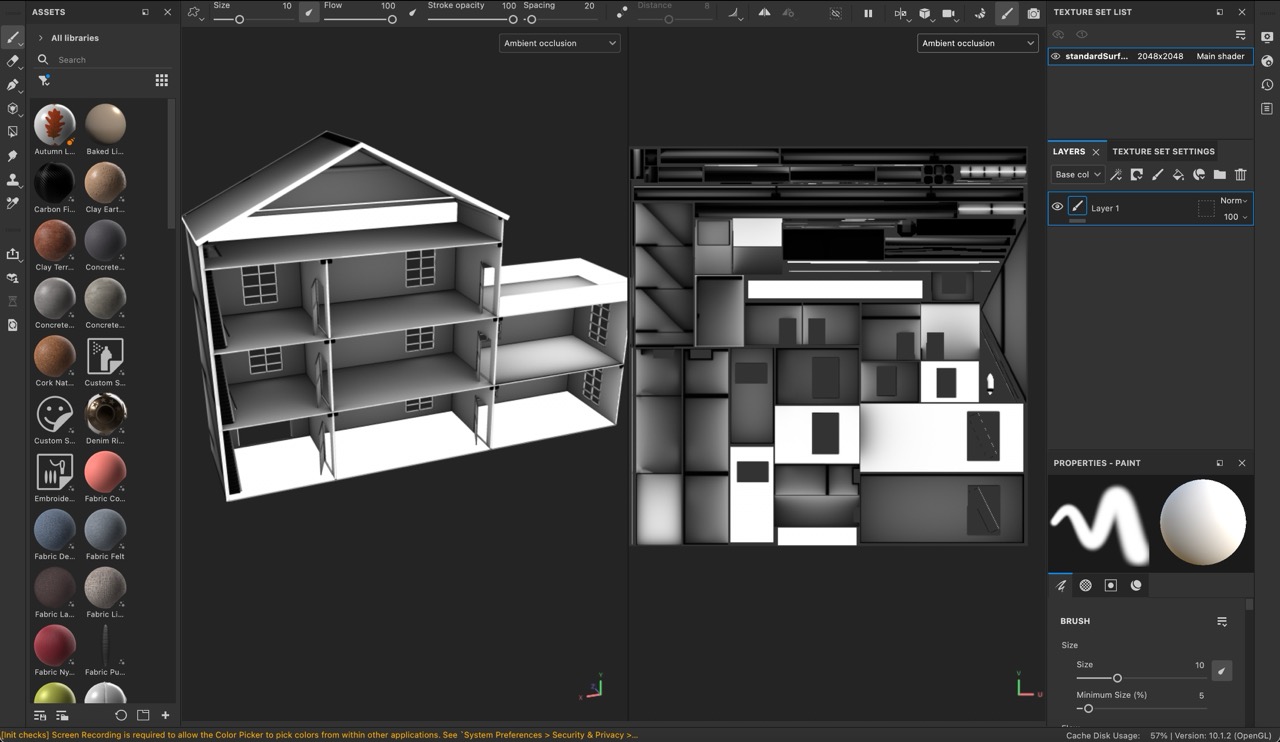Open Shader settings icon in right sidebar
Image resolution: width=1280 pixels, height=742 pixels.
click(x=1267, y=61)
